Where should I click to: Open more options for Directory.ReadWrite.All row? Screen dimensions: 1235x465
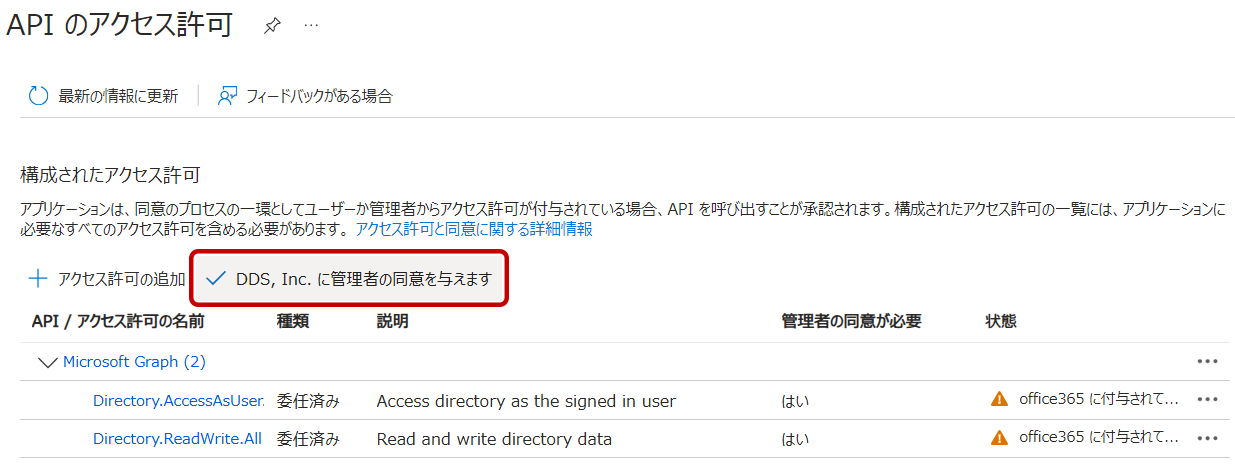click(x=1207, y=438)
